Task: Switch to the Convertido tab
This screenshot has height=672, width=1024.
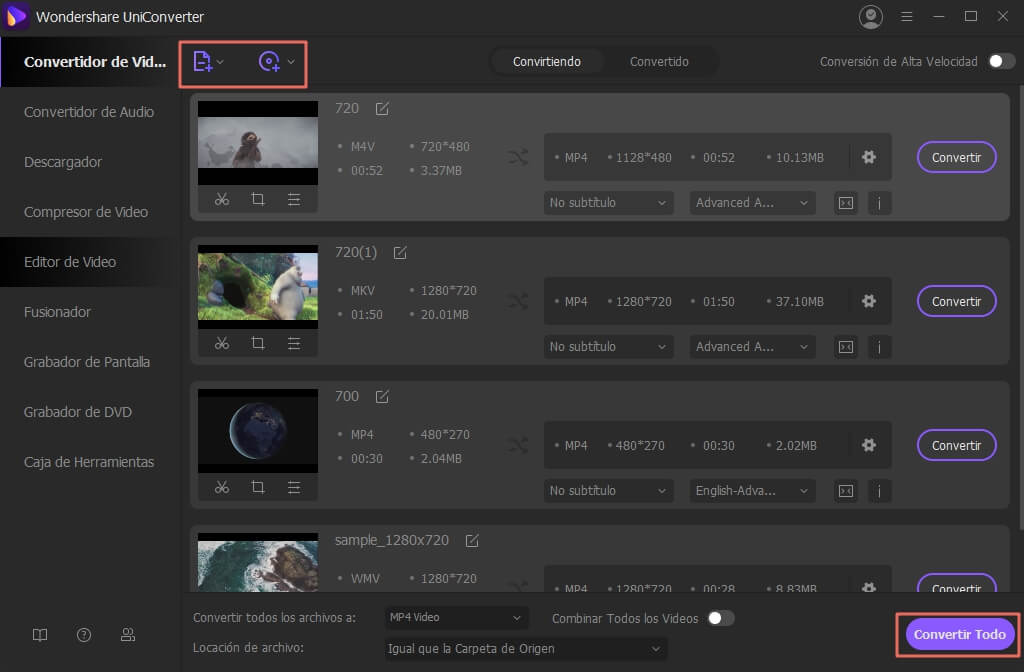Action: click(659, 61)
